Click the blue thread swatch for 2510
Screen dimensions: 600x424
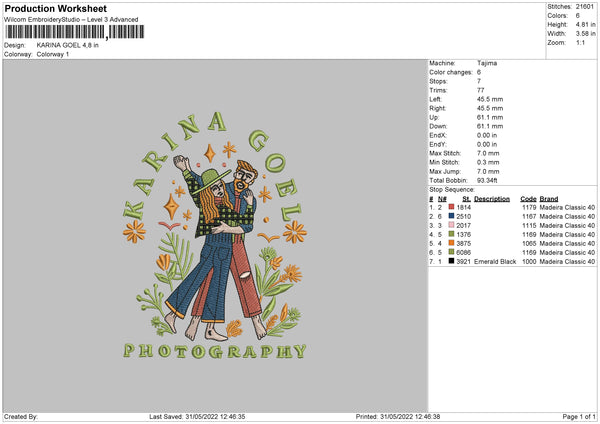[451, 216]
